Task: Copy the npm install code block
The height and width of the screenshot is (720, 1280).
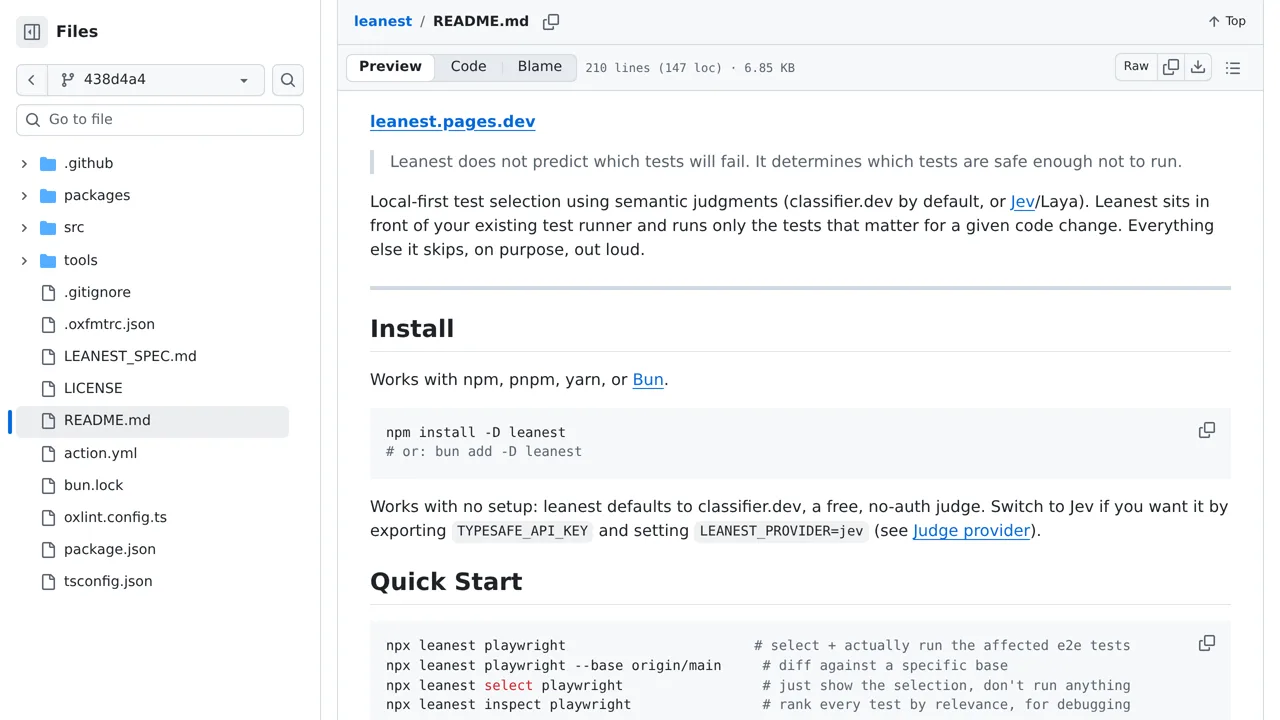Action: click(x=1207, y=430)
